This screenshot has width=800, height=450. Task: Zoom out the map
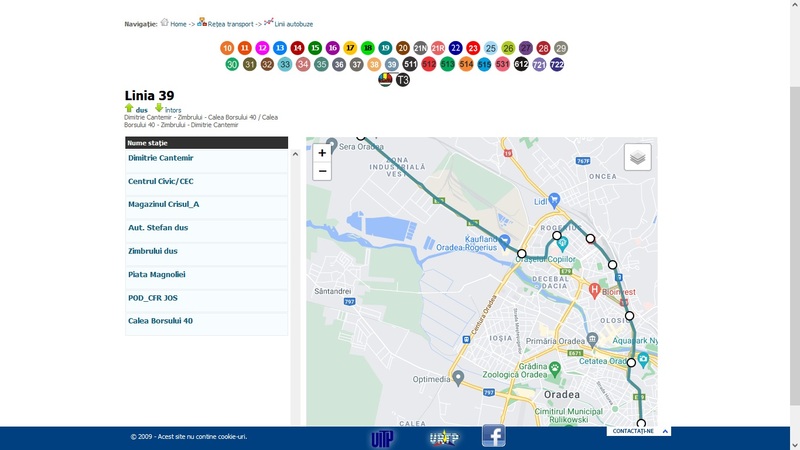tap(322, 171)
